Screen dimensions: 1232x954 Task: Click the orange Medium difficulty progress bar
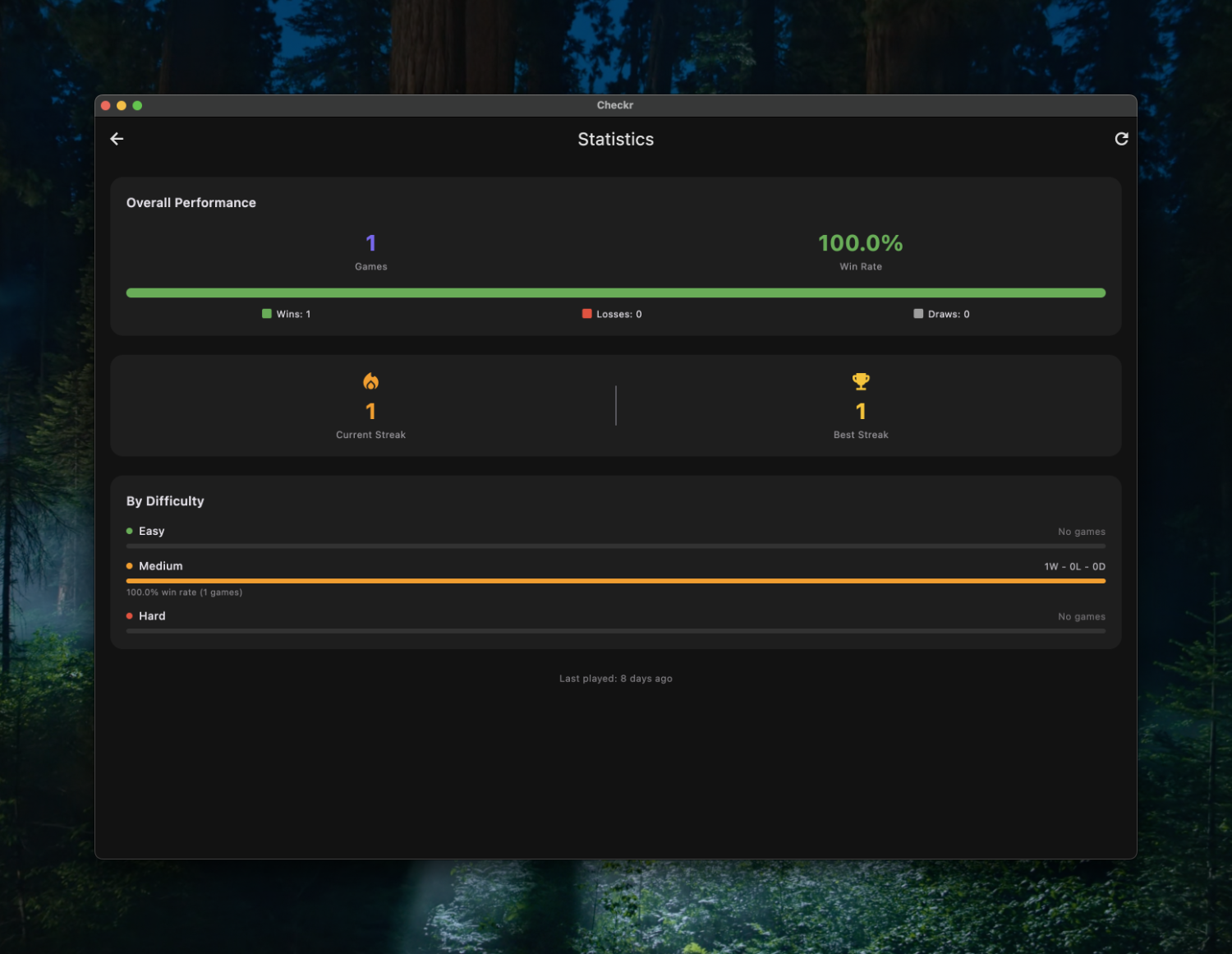pyautogui.click(x=616, y=581)
